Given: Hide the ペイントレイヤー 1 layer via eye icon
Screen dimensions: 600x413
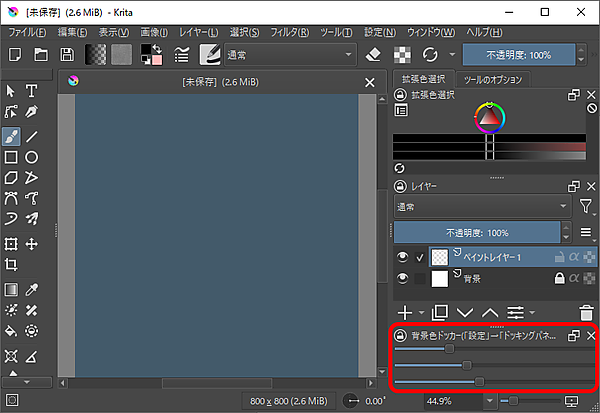Looking at the screenshot, I should [401, 257].
